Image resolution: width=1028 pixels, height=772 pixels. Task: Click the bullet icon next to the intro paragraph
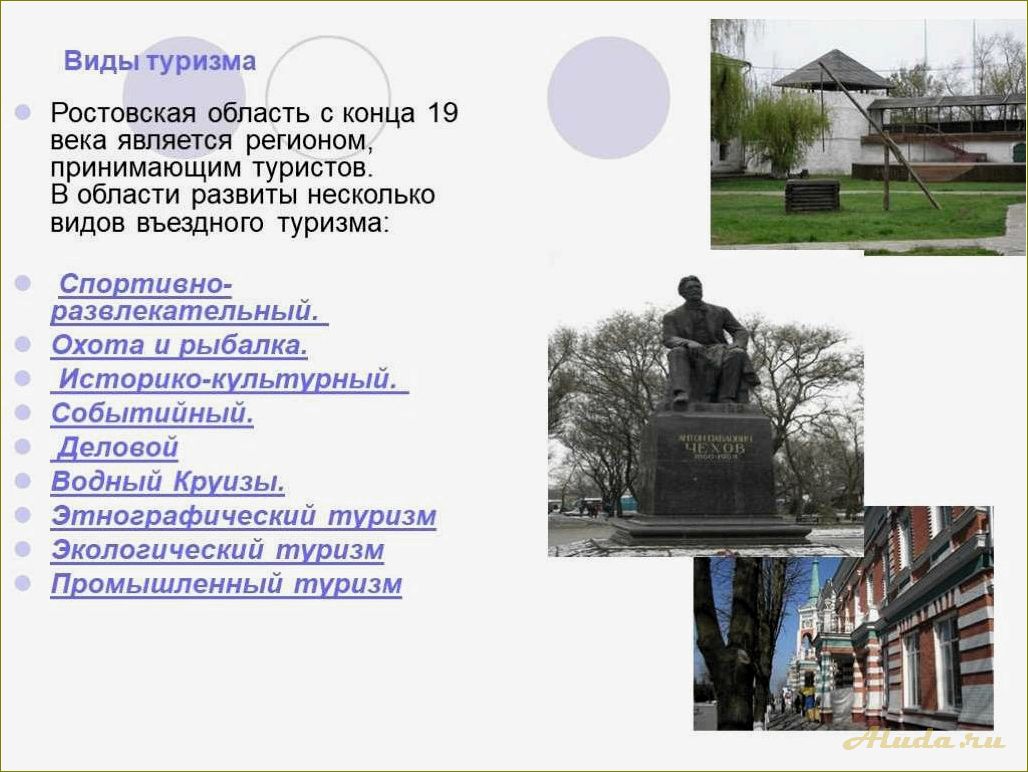click(22, 112)
